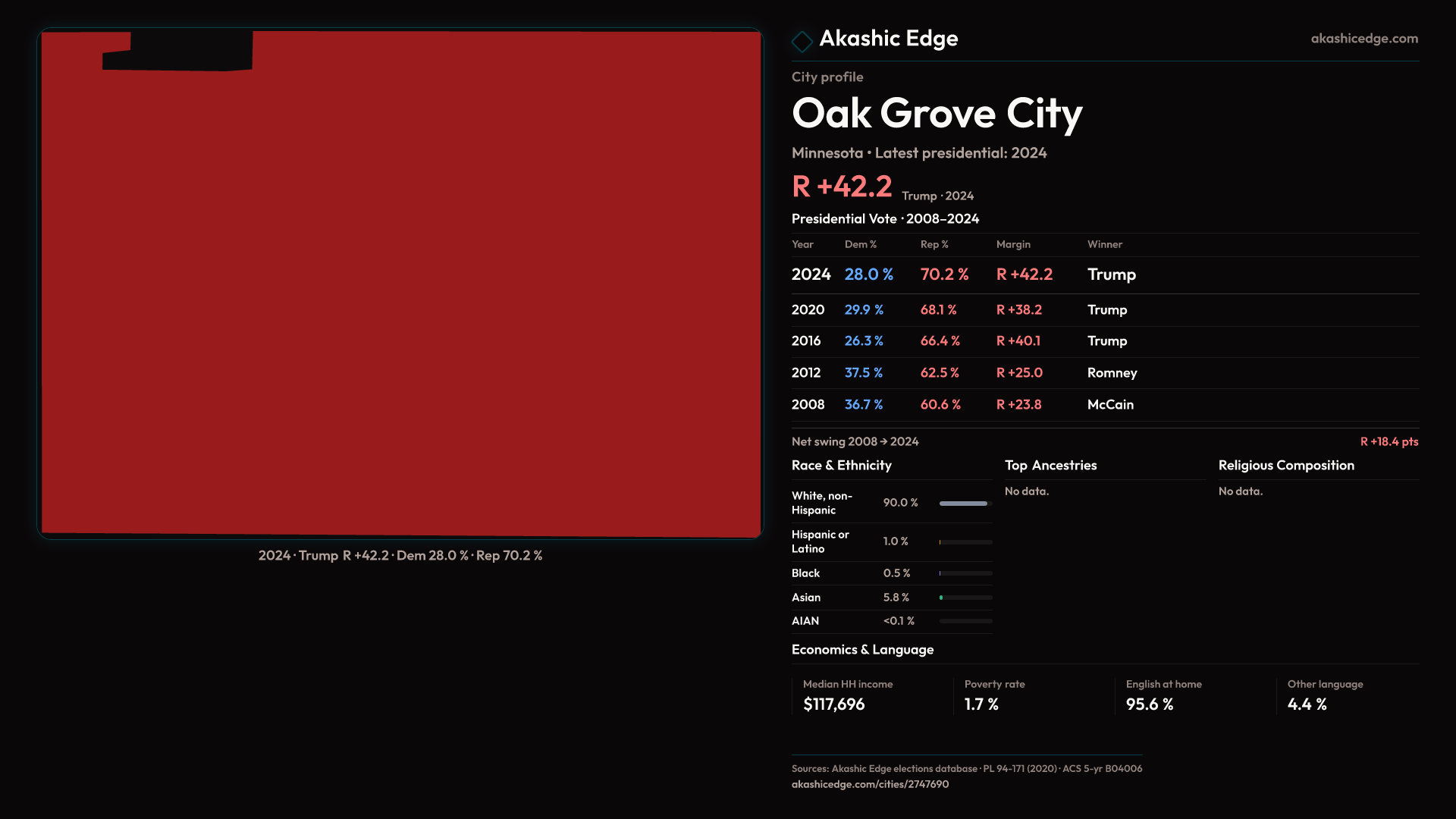Image resolution: width=1456 pixels, height=819 pixels.
Task: Click the red Oak Grove City map
Action: tap(400, 303)
